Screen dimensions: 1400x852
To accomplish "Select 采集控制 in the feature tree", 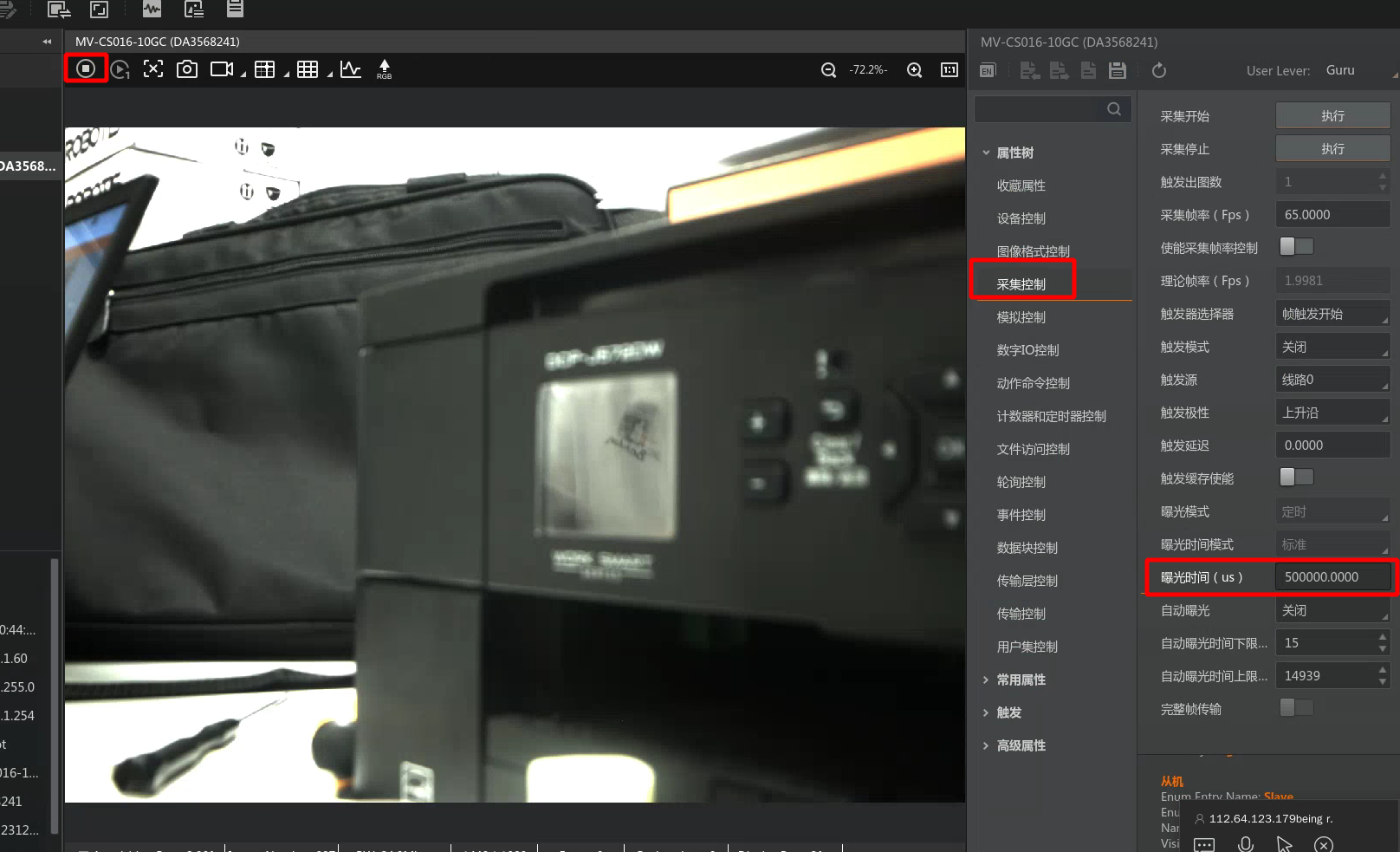I will pos(1021,284).
